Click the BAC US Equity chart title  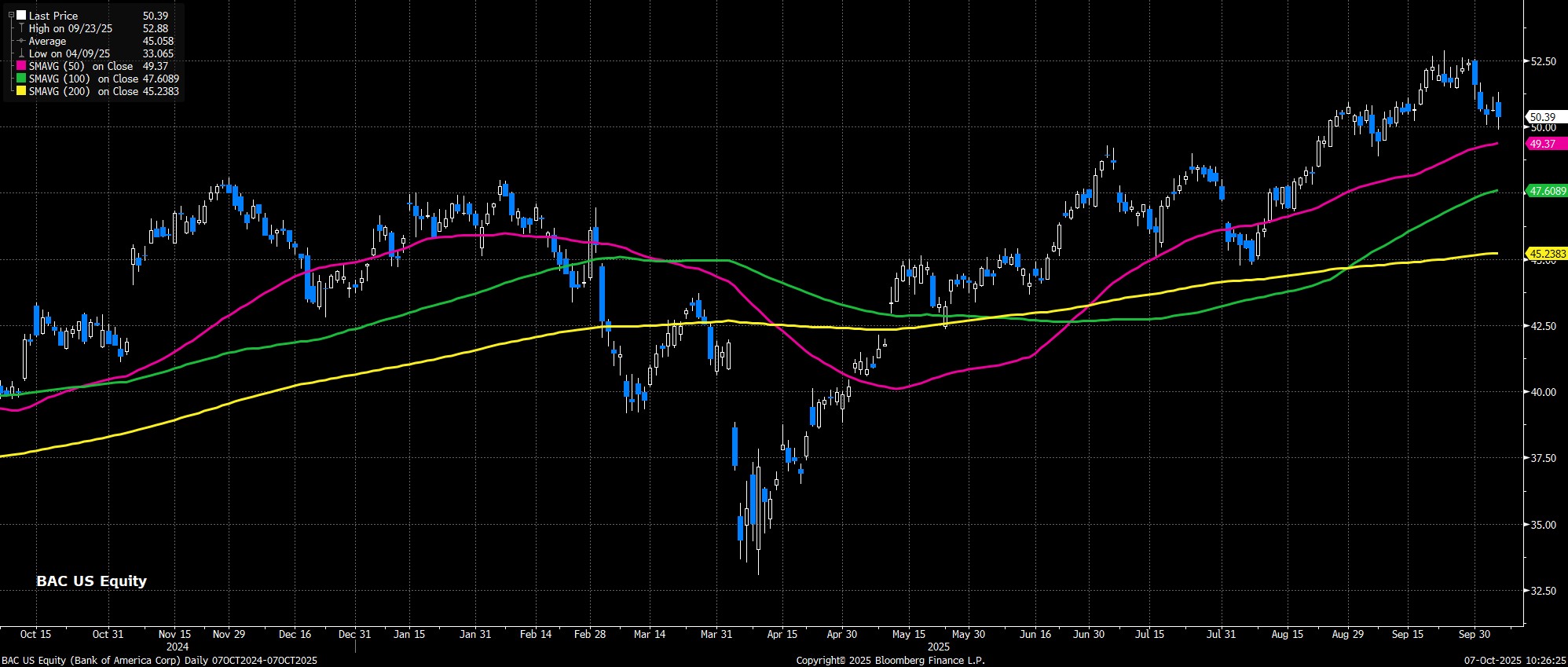coord(91,581)
